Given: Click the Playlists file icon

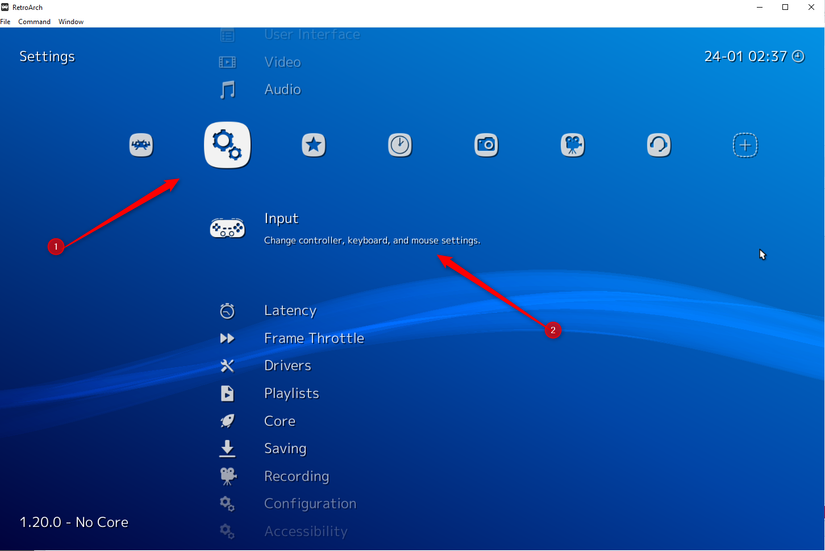Looking at the screenshot, I should [227, 393].
